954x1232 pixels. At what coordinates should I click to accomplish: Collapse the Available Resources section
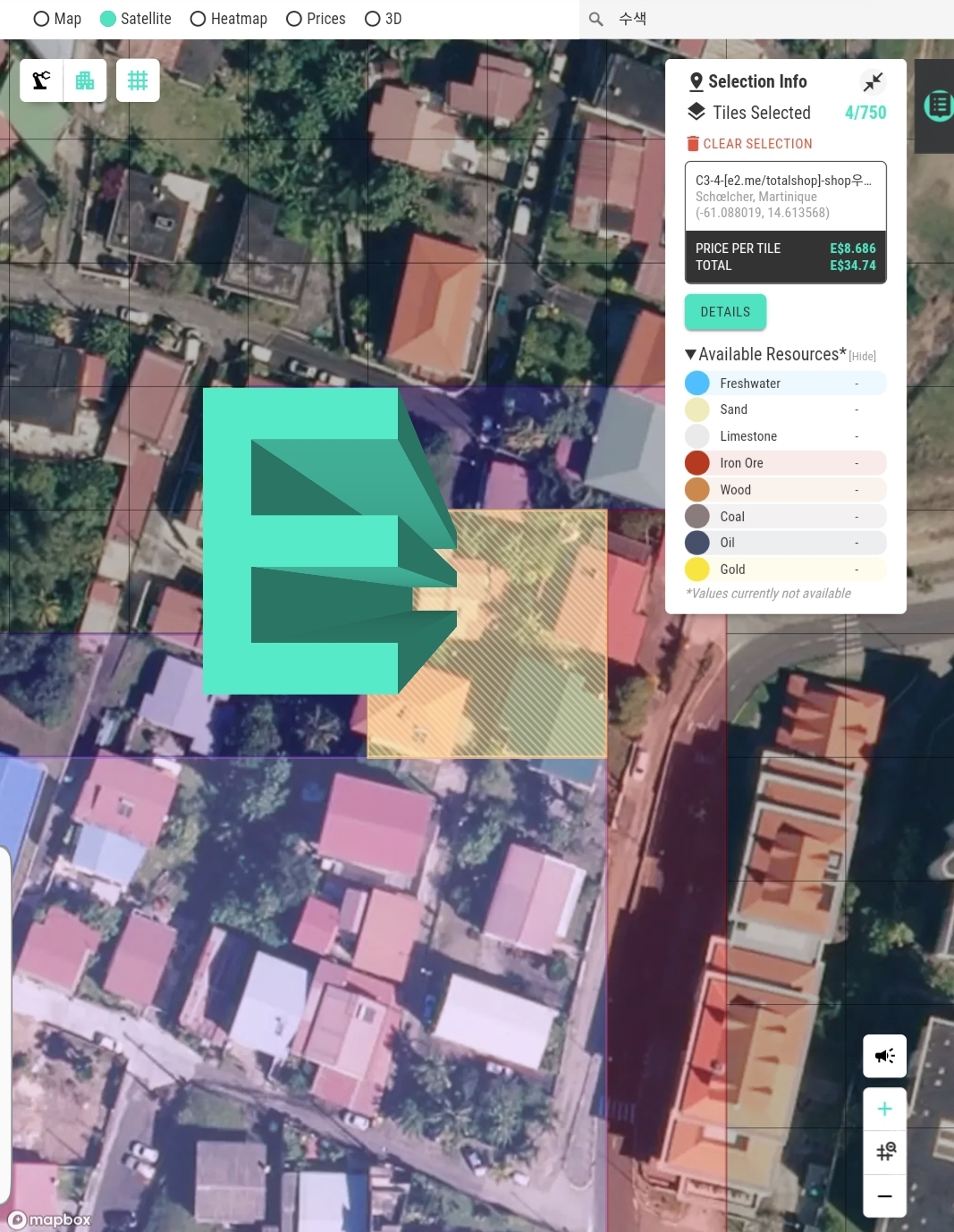click(690, 354)
